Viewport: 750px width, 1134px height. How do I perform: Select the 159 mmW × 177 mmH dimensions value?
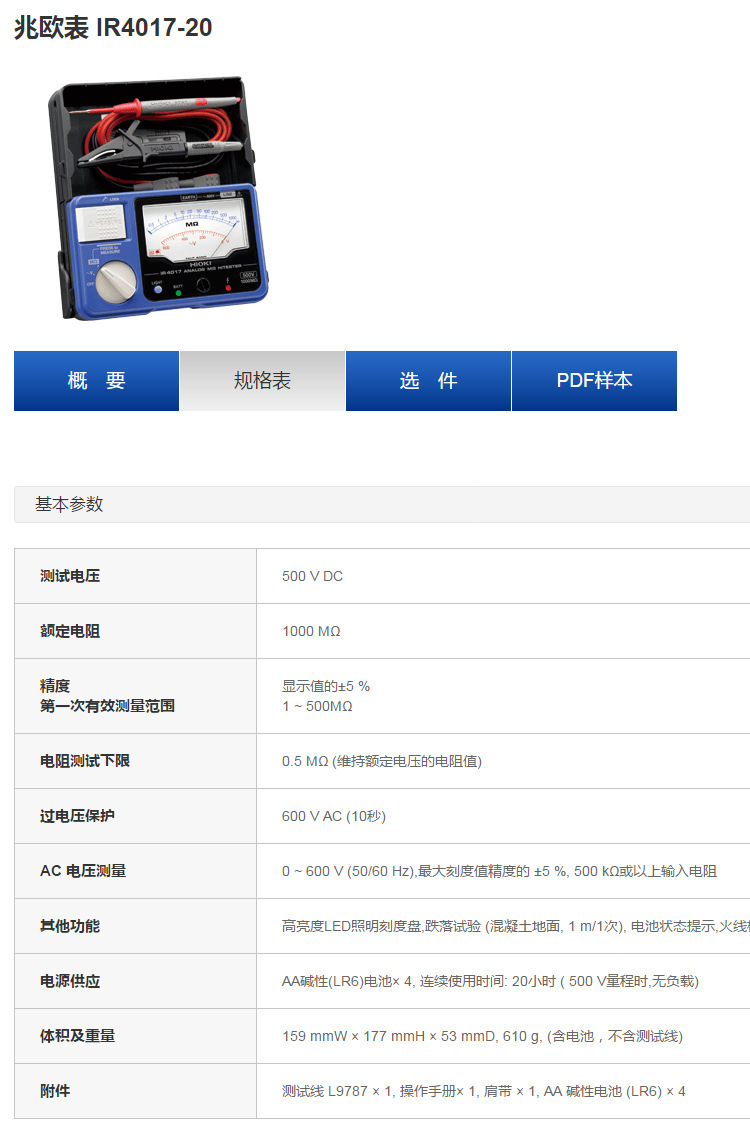[x=482, y=1036]
